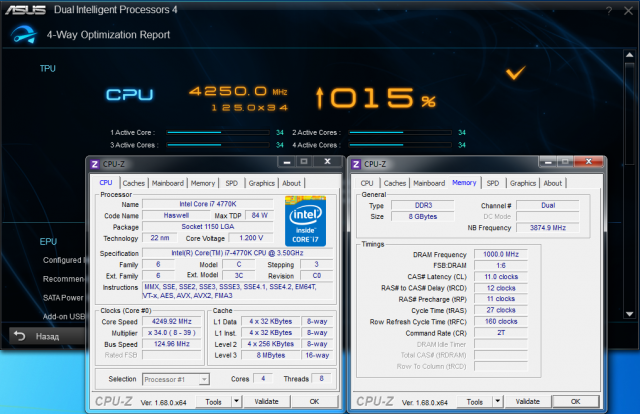The height and width of the screenshot is (414, 640).
Task: Click Validate in left CPU-Z window
Action: pos(267,402)
